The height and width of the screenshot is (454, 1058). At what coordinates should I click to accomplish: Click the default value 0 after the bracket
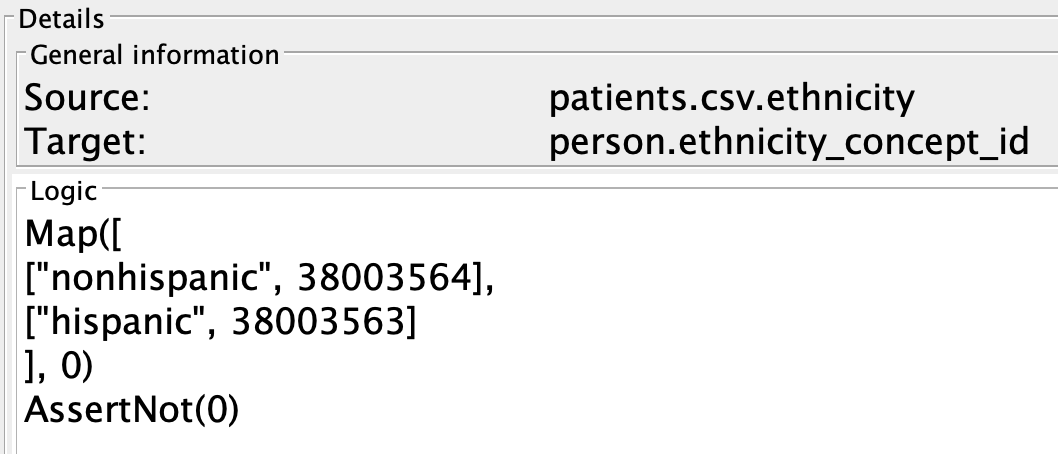click(70, 366)
